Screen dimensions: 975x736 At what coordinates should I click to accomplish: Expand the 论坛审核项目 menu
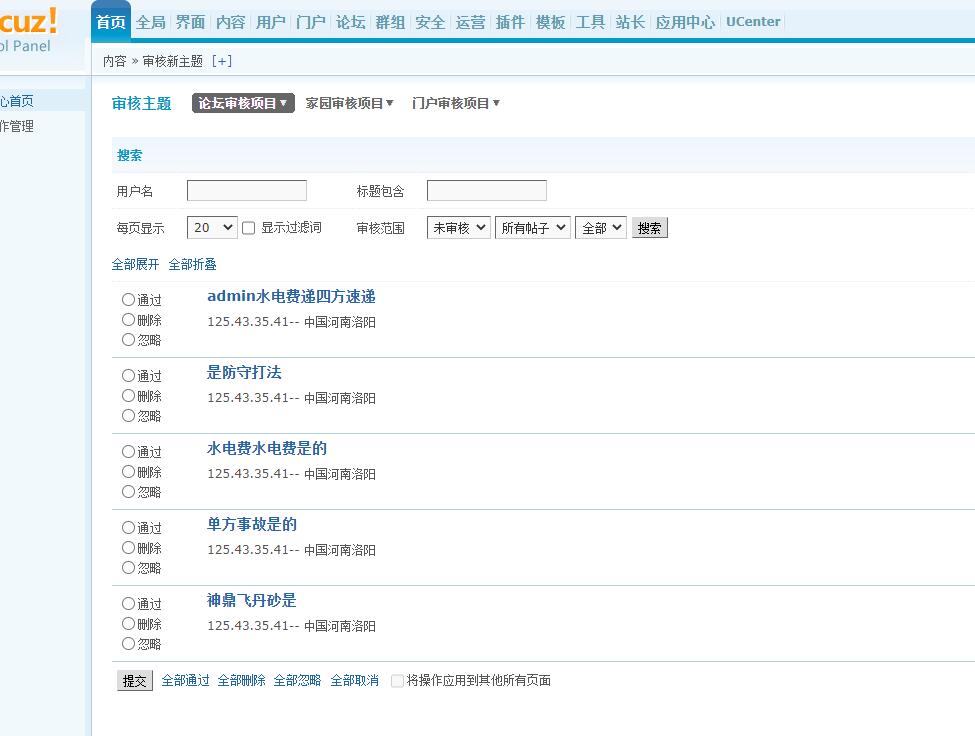(x=243, y=103)
